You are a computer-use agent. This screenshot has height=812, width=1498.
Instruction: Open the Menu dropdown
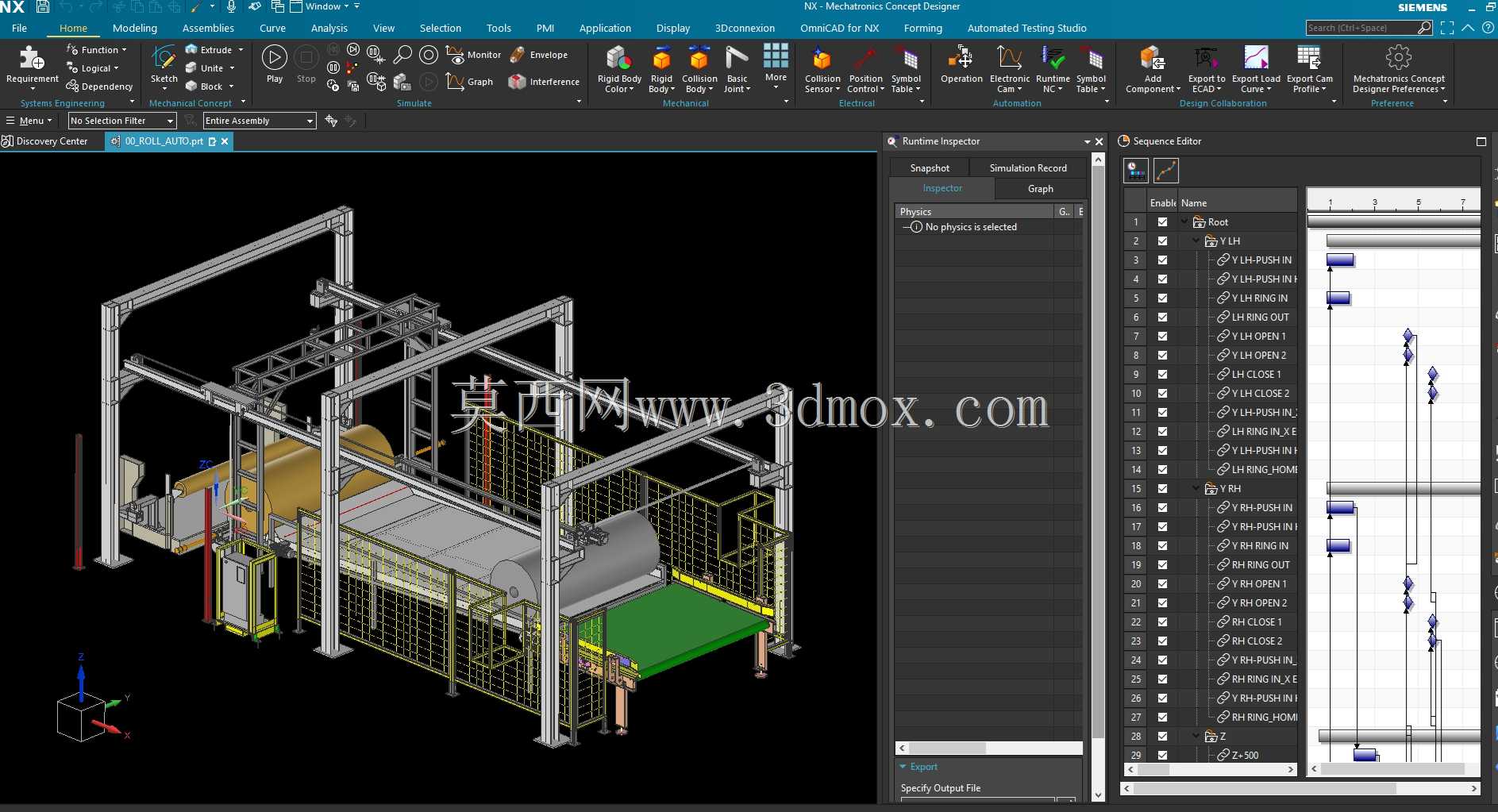(29, 121)
